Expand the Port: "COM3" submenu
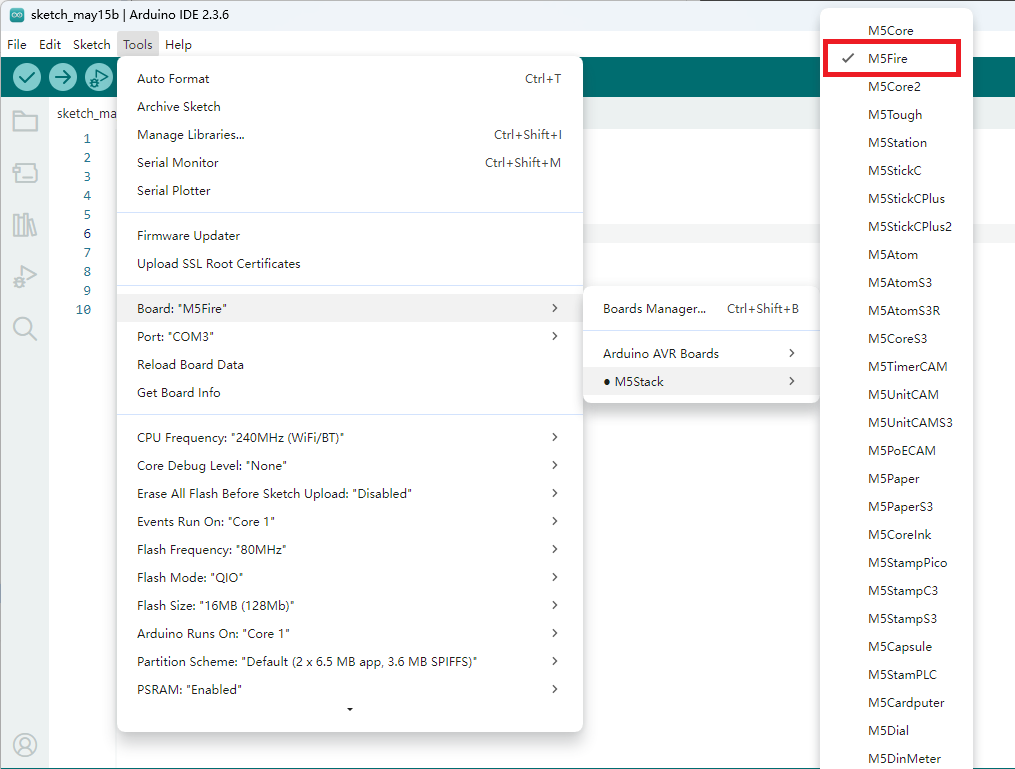1015x769 pixels. click(350, 337)
